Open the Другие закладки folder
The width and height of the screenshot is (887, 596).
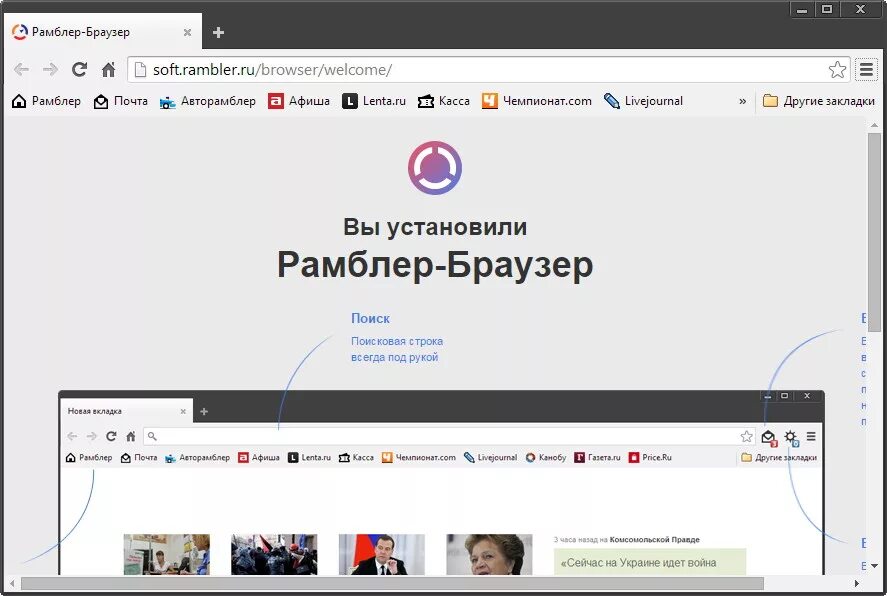(x=819, y=101)
